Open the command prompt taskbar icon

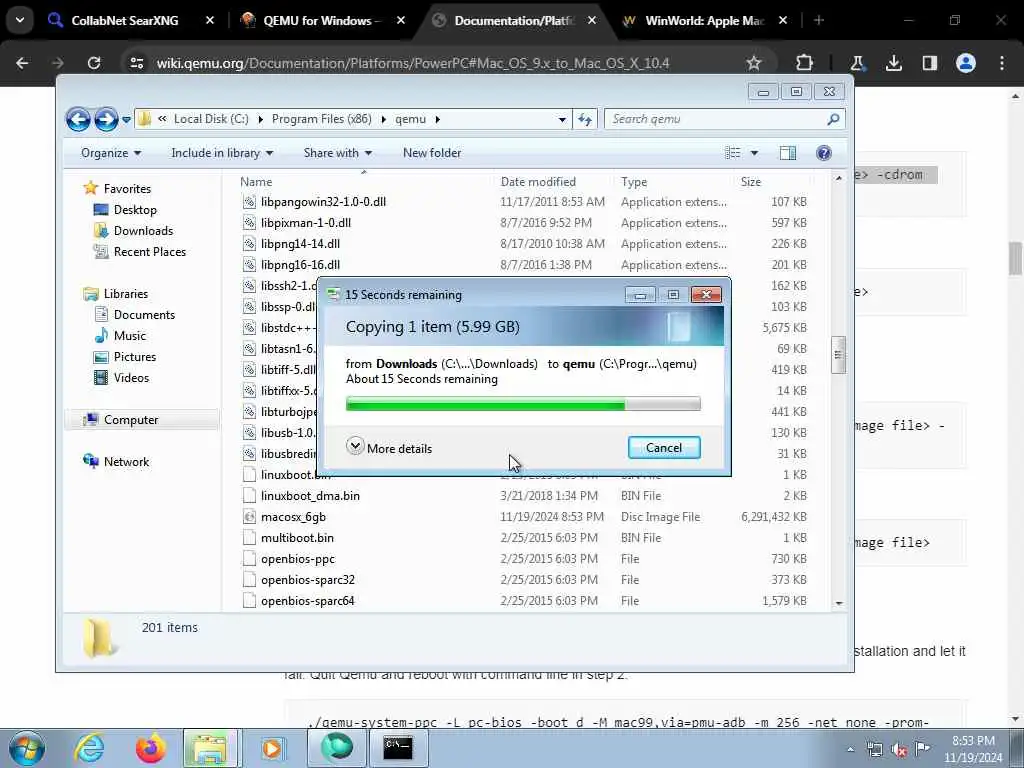[398, 748]
